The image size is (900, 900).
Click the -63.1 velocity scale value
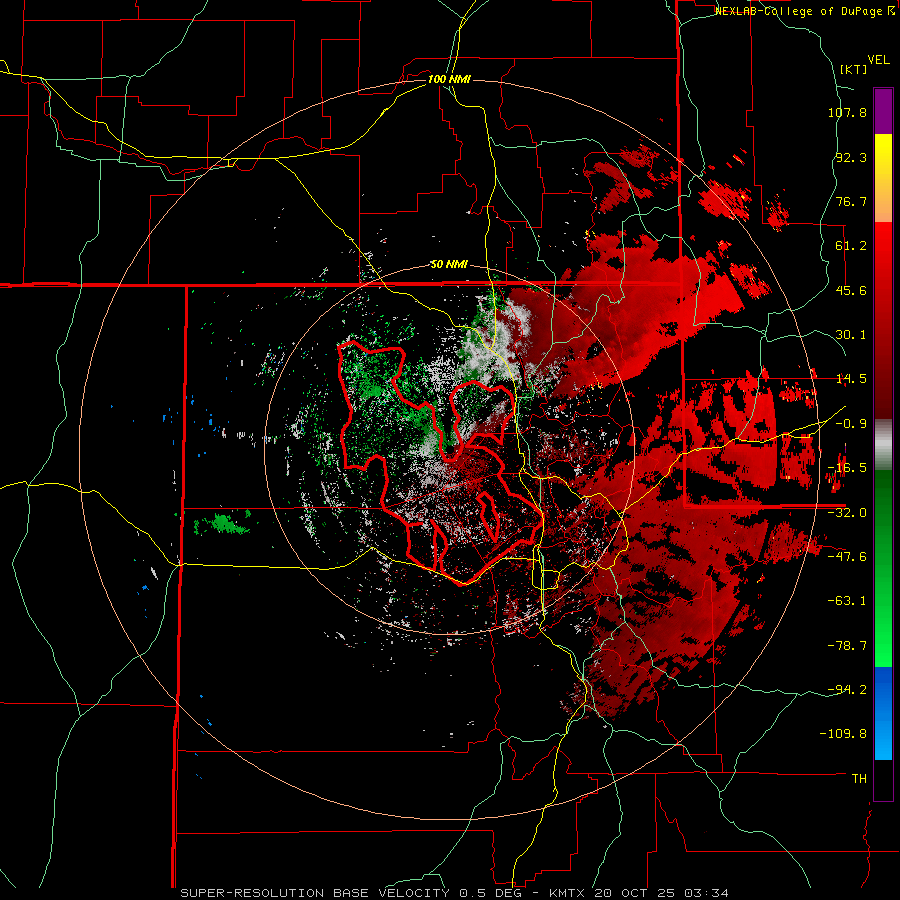[847, 600]
